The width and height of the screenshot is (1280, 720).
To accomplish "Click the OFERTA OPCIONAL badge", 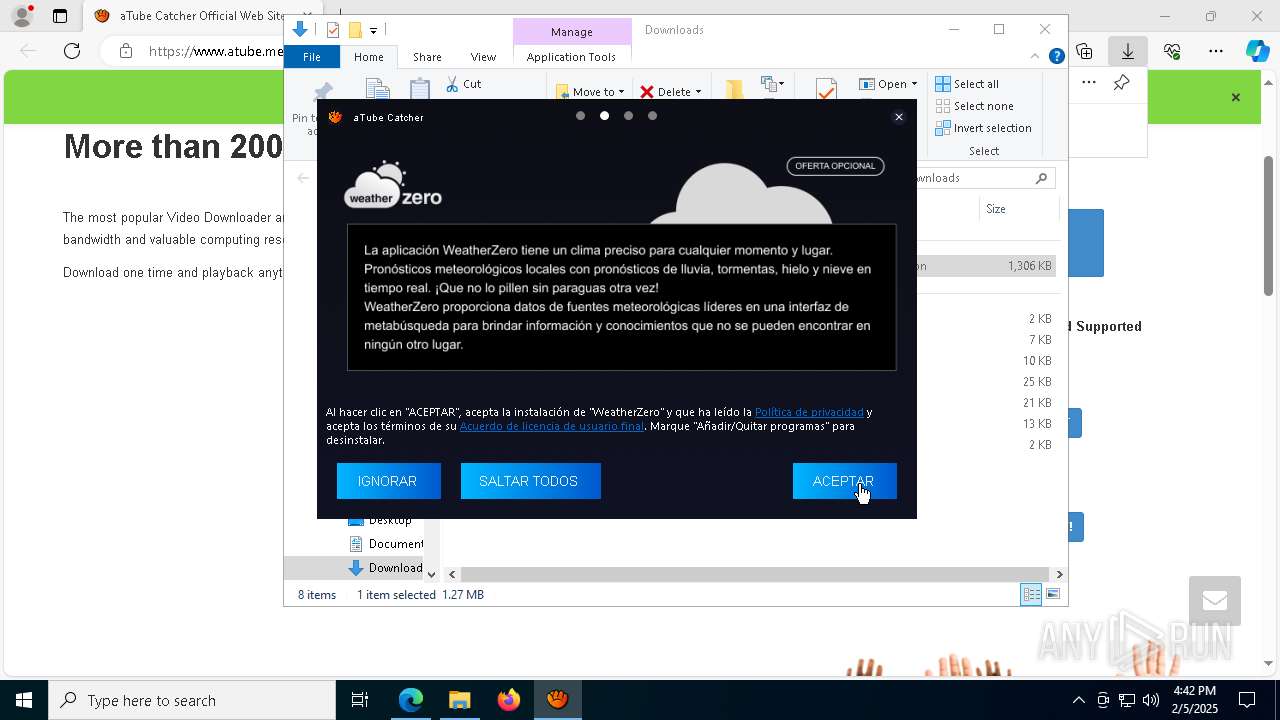I will point(835,166).
